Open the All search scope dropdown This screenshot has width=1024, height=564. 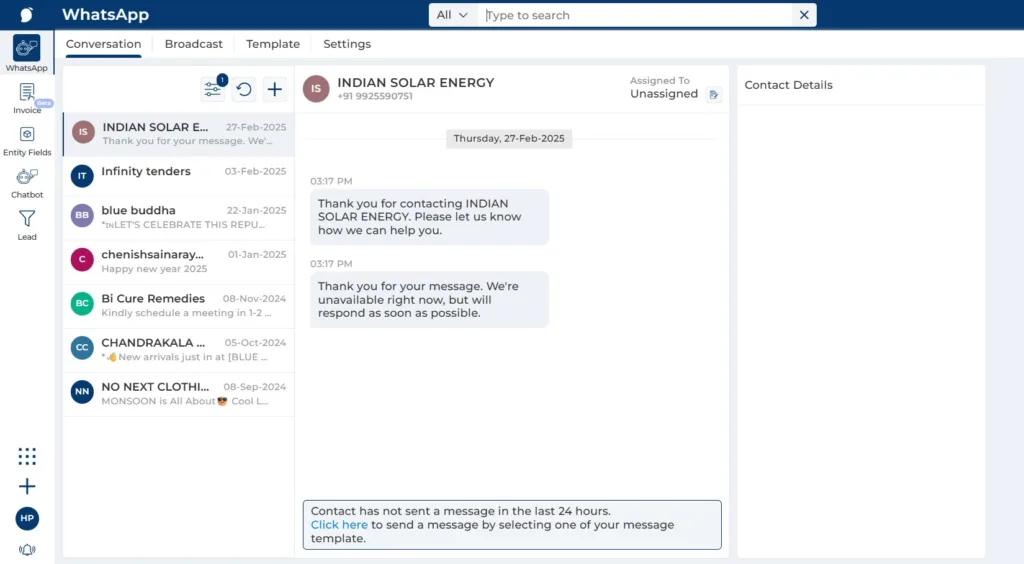tap(452, 15)
